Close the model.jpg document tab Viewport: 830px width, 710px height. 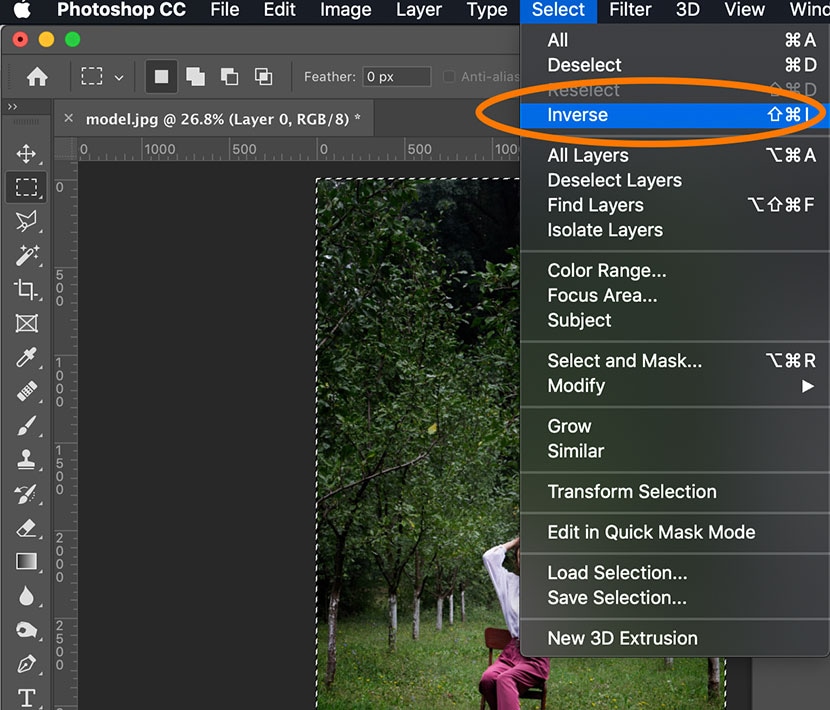[x=69, y=118]
